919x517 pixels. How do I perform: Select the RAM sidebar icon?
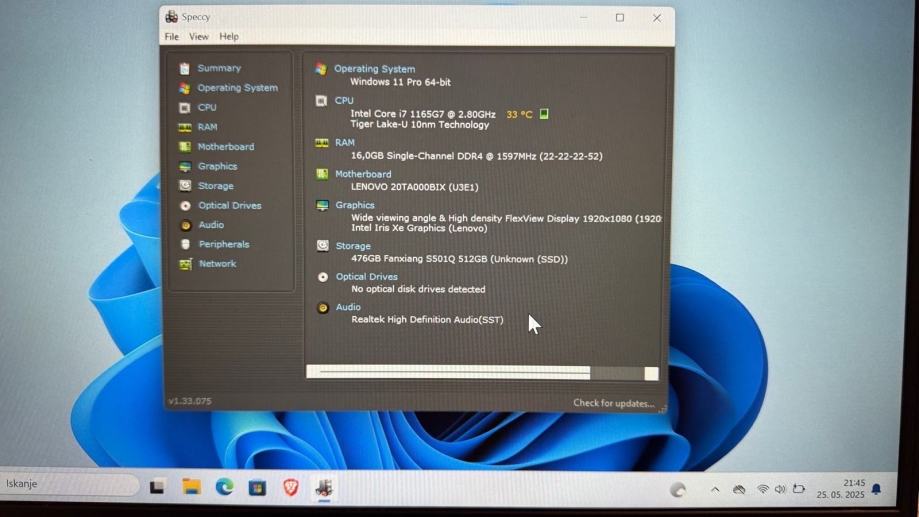click(x=185, y=127)
